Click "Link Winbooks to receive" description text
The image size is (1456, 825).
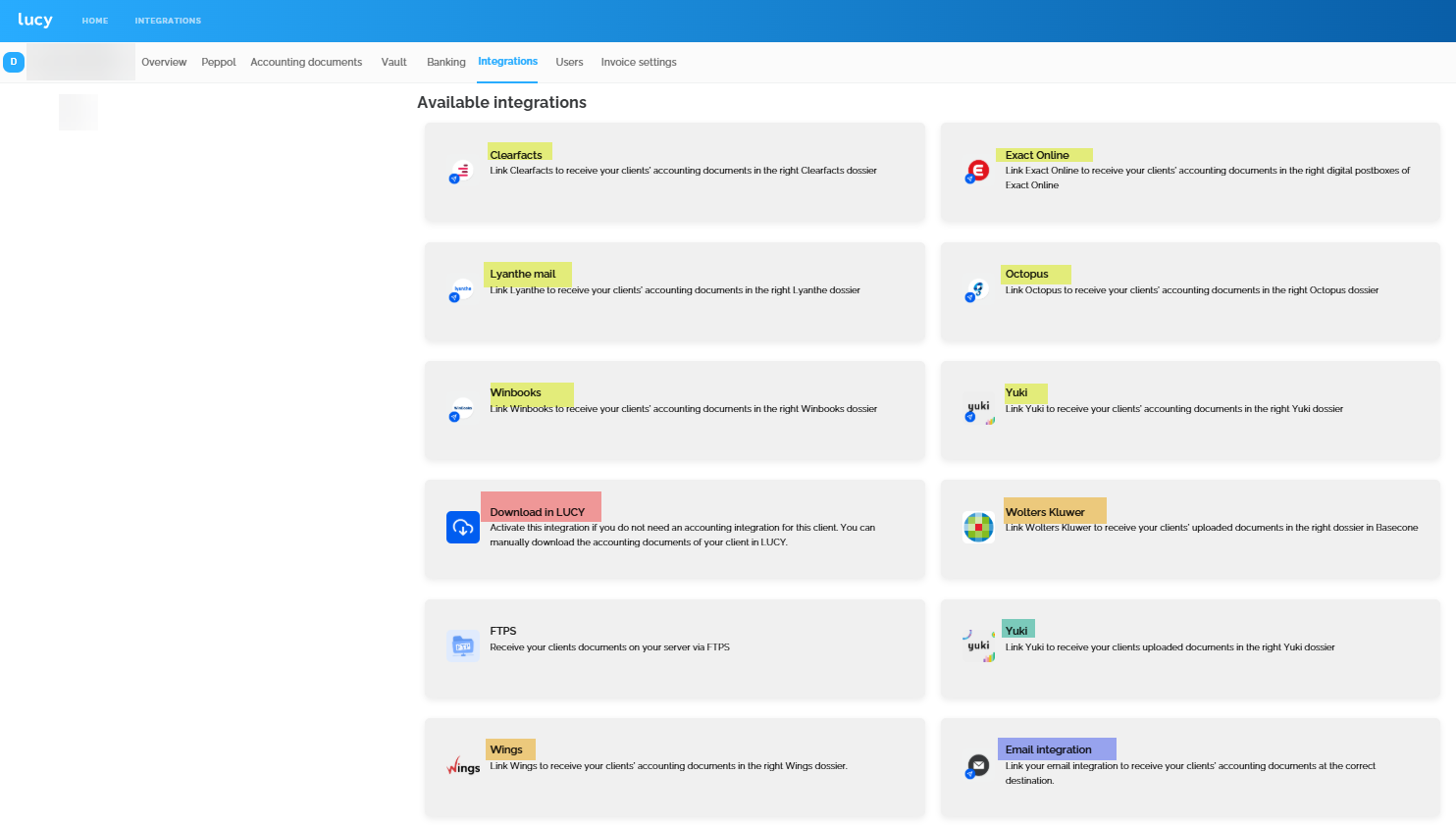coord(684,409)
